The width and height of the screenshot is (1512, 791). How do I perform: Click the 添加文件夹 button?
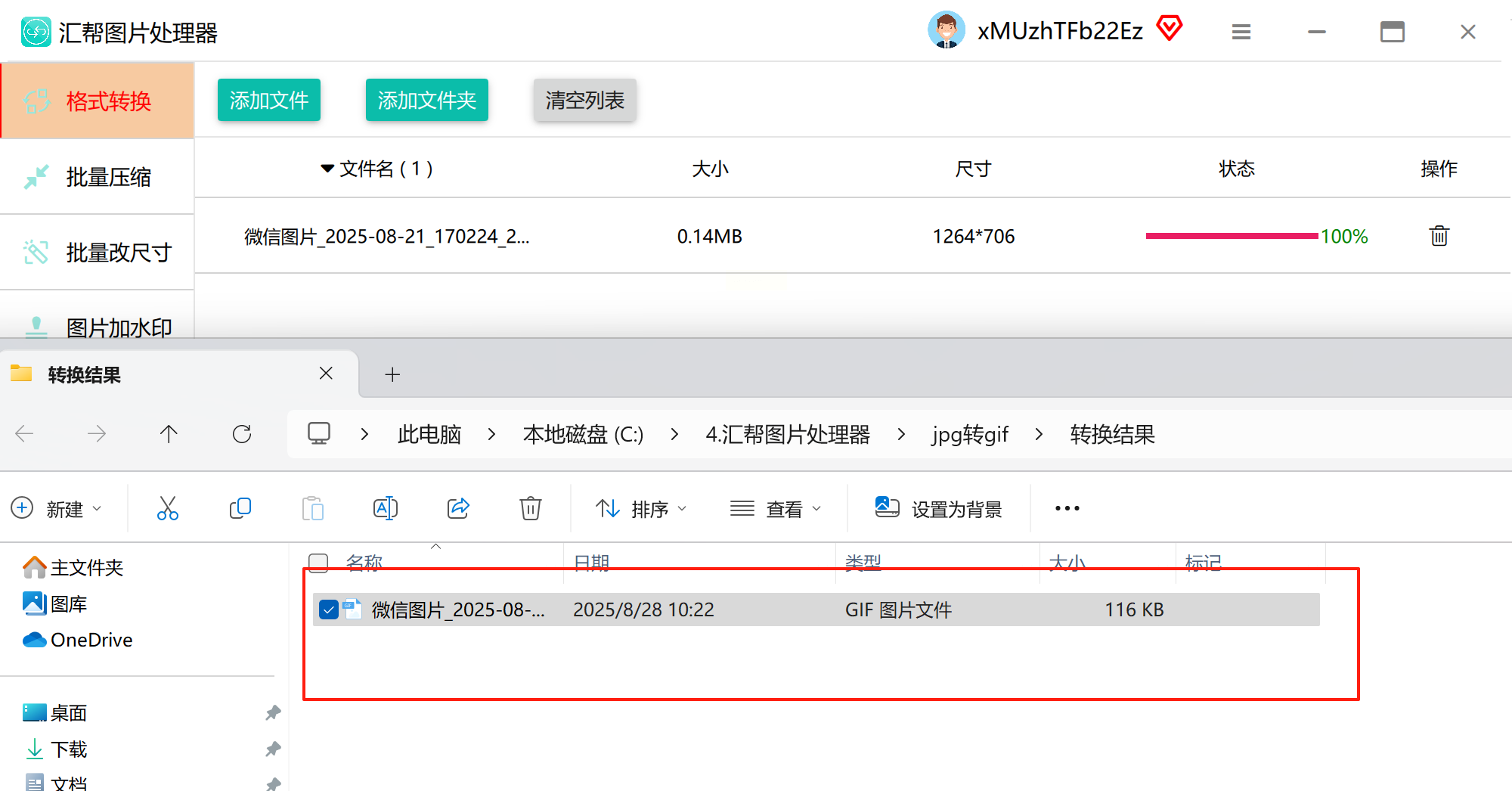[427, 100]
